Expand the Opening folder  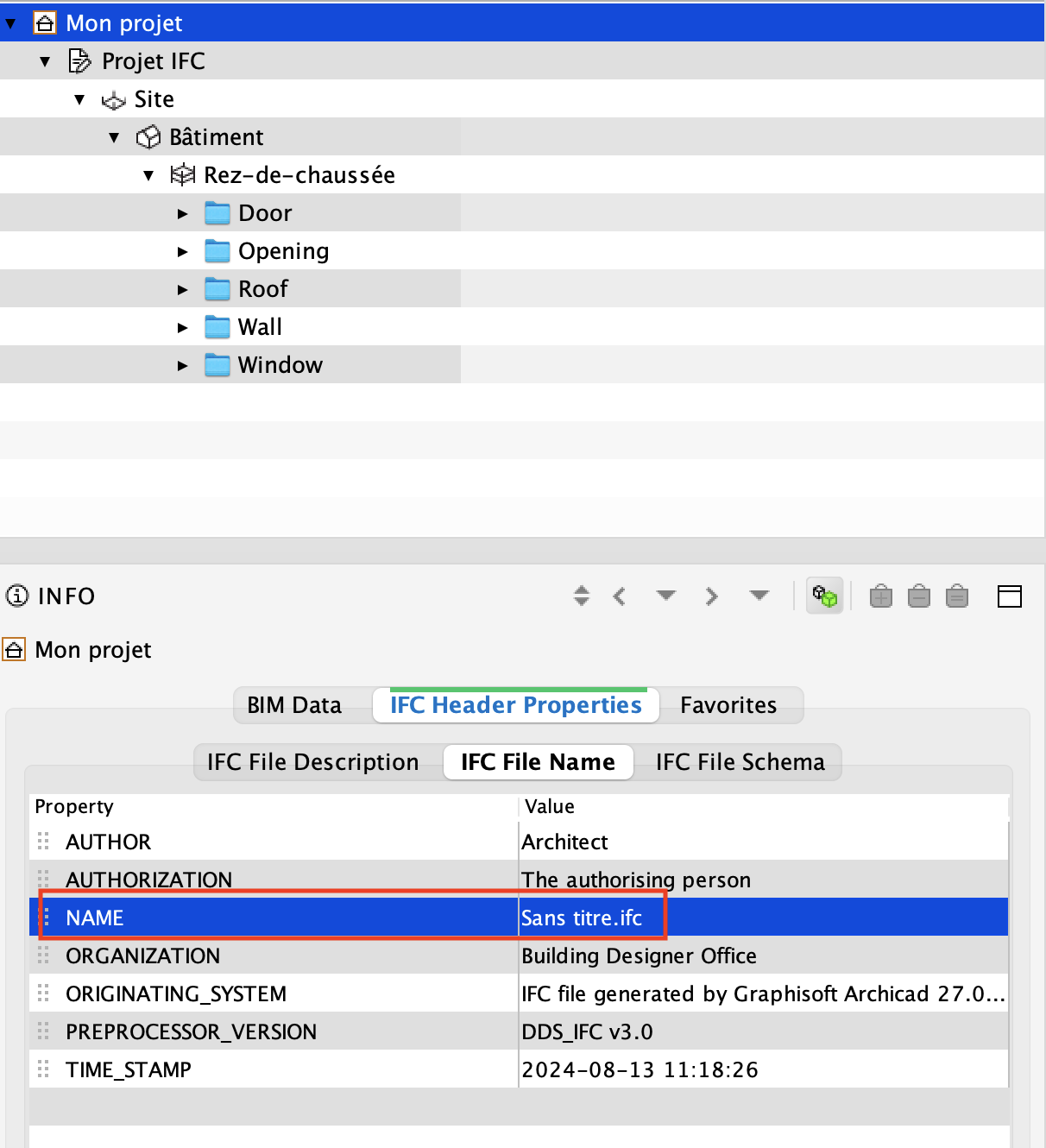tap(182, 251)
